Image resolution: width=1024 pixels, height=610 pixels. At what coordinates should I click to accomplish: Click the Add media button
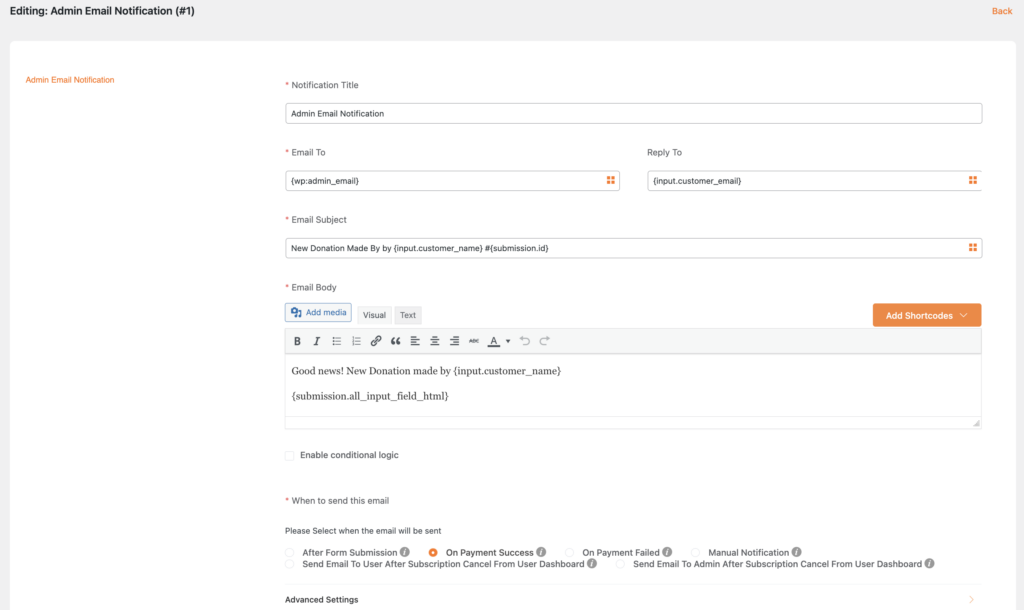click(x=318, y=313)
